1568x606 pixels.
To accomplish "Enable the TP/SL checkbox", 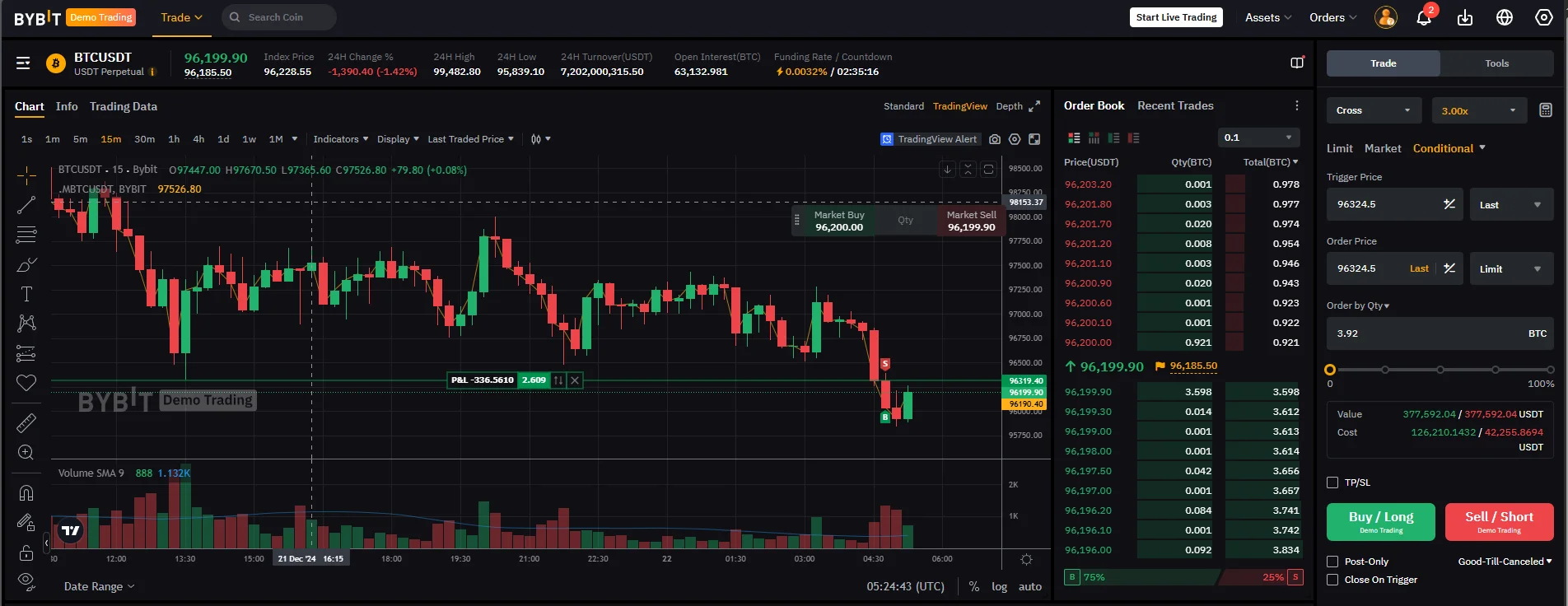I will point(1332,482).
